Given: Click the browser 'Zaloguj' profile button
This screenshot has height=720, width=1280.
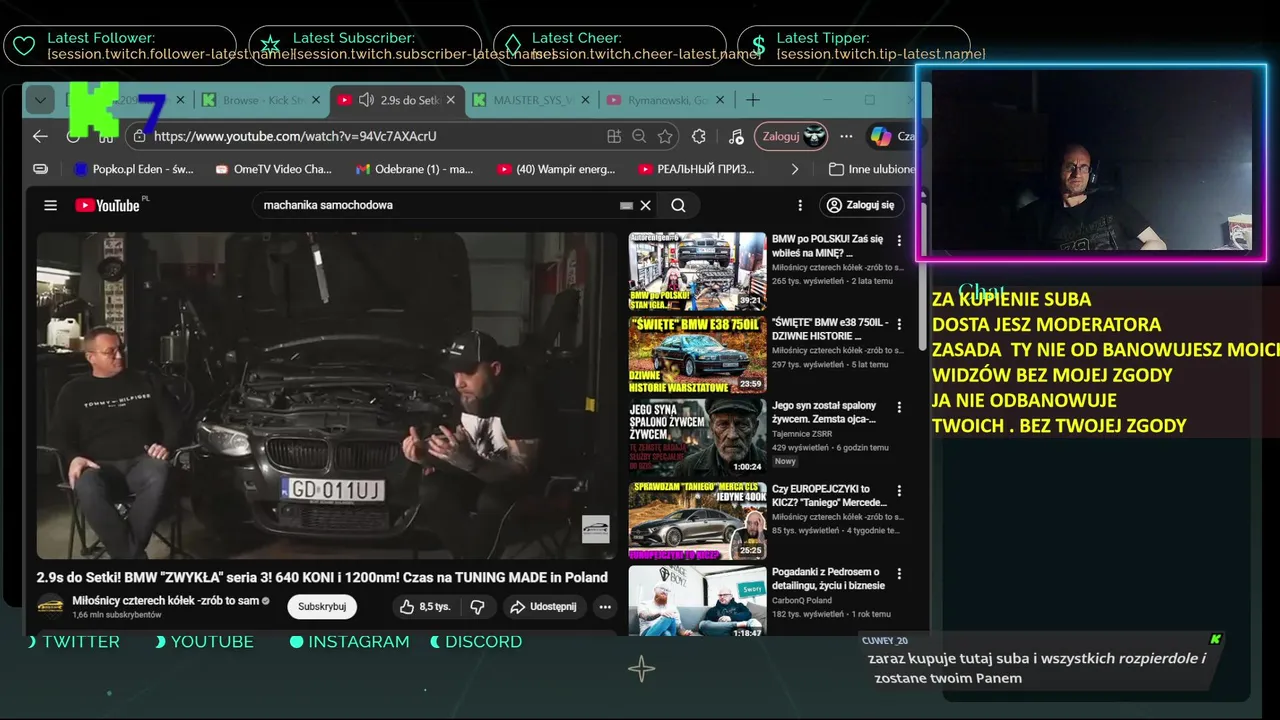Looking at the screenshot, I should (790, 136).
